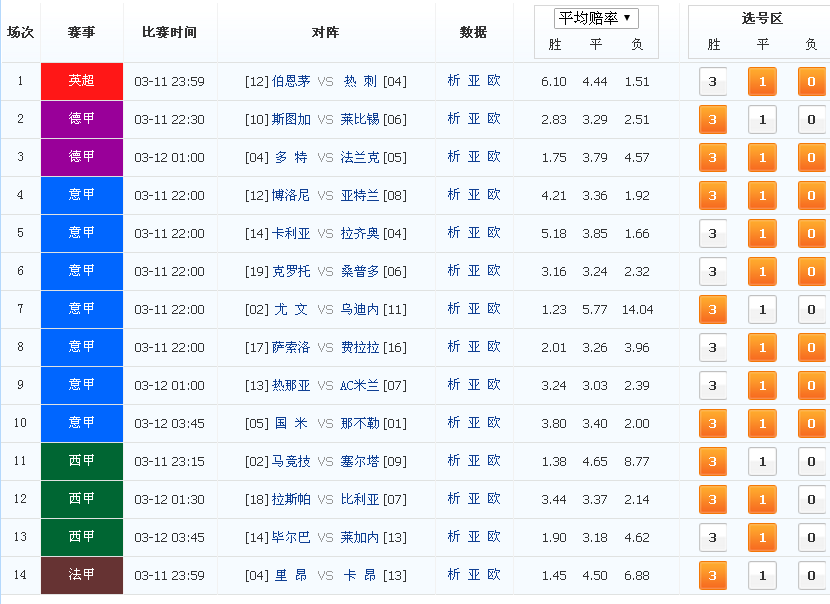Open the 平均赔率 dropdown

[x=596, y=19]
